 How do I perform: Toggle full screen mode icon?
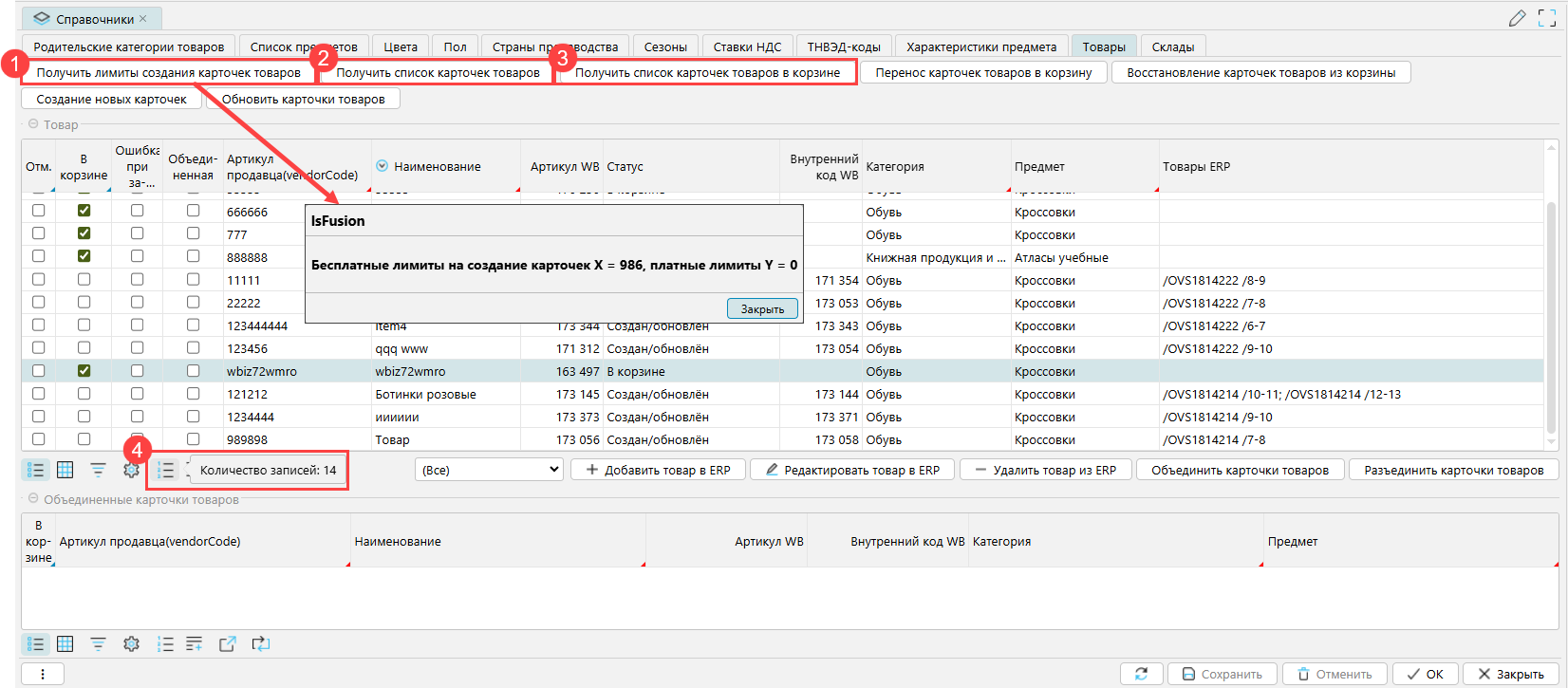[1547, 18]
